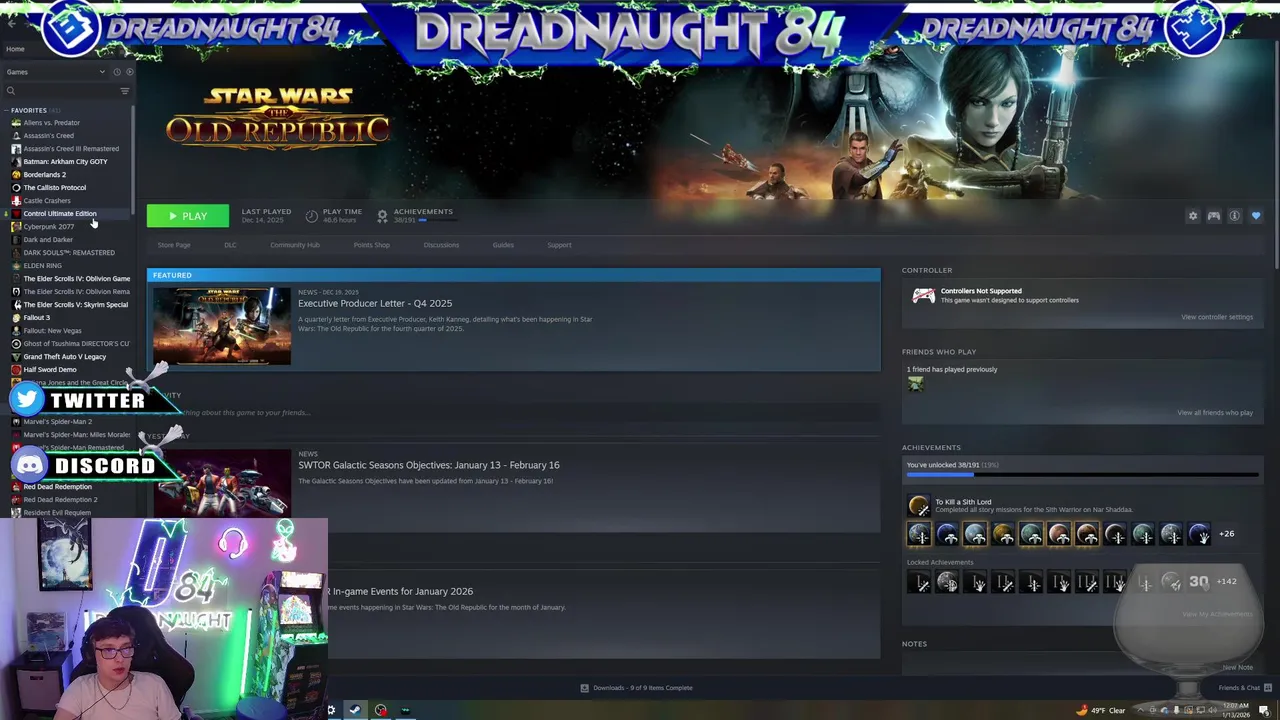1280x720 pixels.
Task: Open the DLC tab
Action: pos(230,245)
